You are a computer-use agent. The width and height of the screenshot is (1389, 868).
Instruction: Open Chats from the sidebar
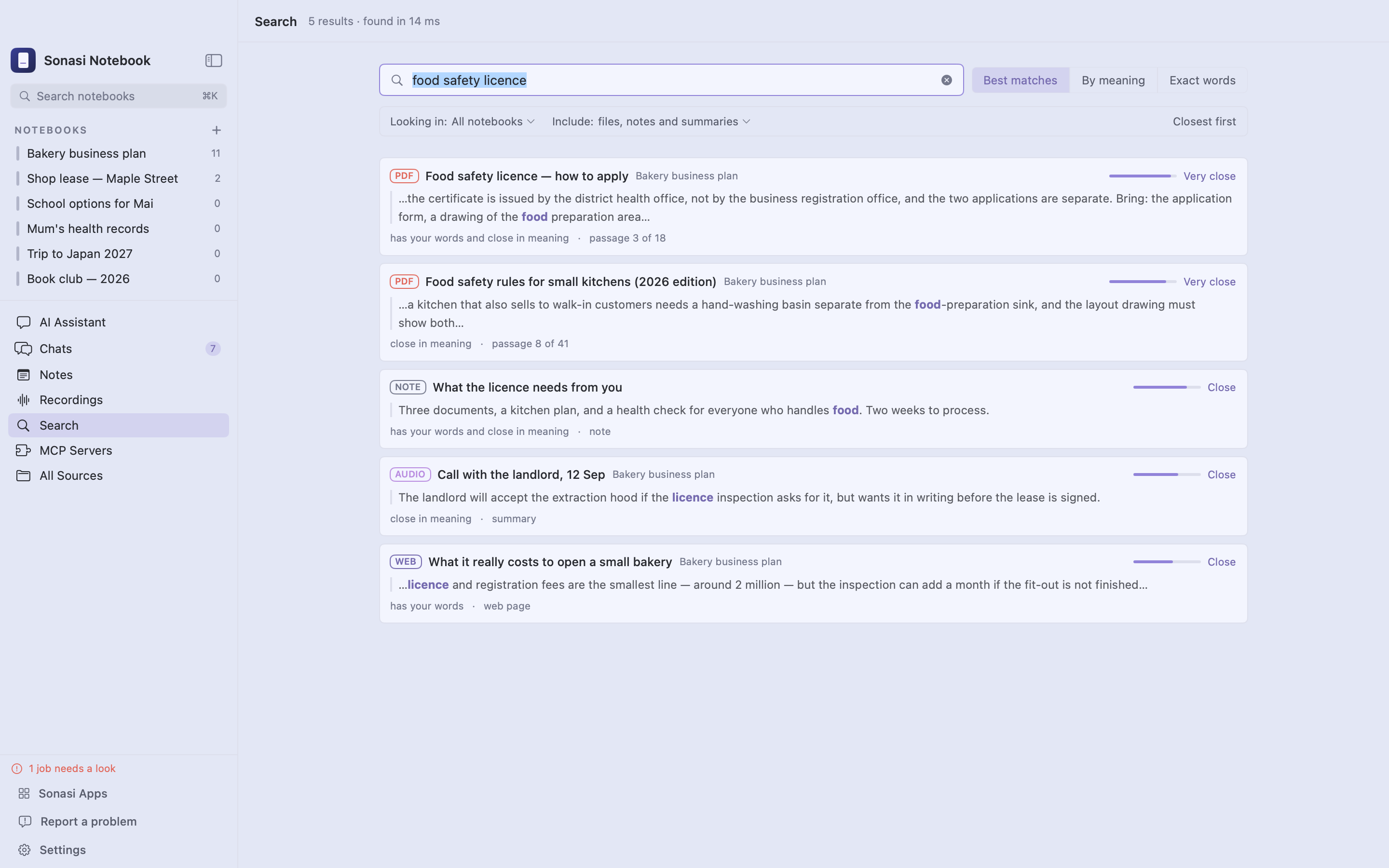118,349
